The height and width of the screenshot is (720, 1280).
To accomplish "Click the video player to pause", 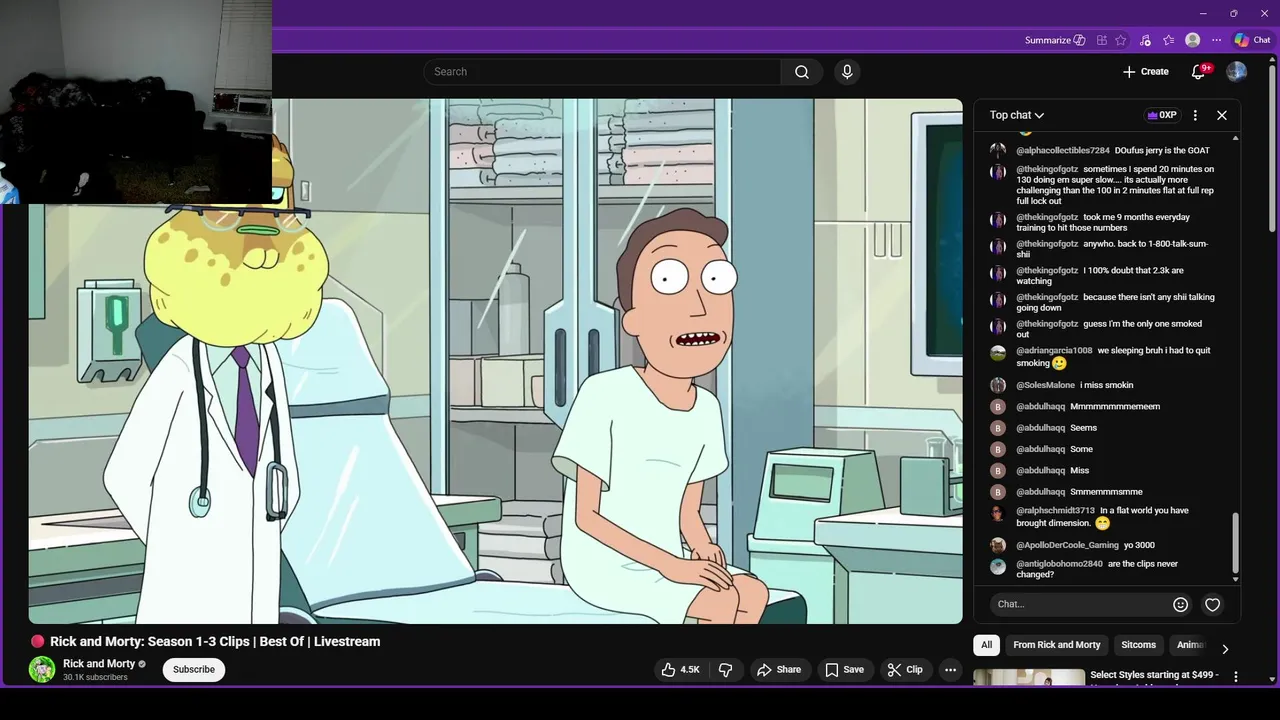I will tap(495, 362).
